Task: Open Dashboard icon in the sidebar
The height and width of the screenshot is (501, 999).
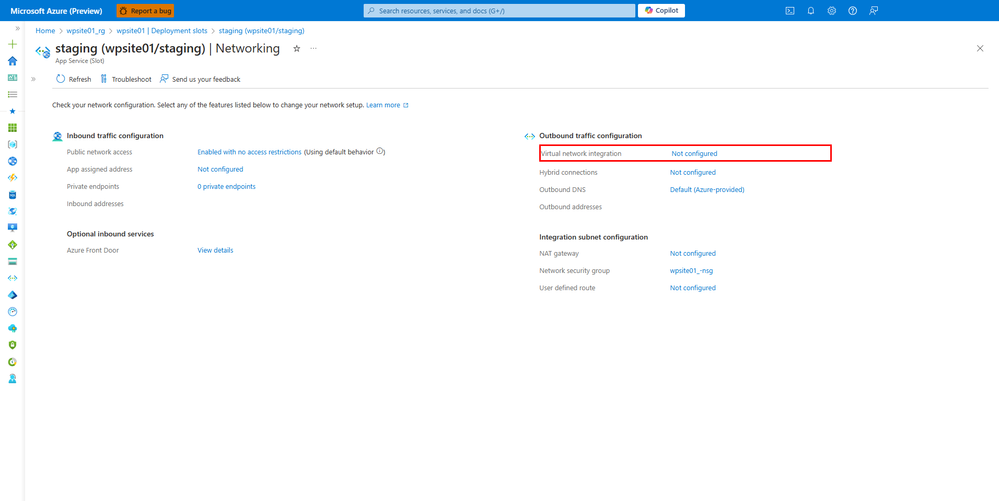Action: point(12,78)
